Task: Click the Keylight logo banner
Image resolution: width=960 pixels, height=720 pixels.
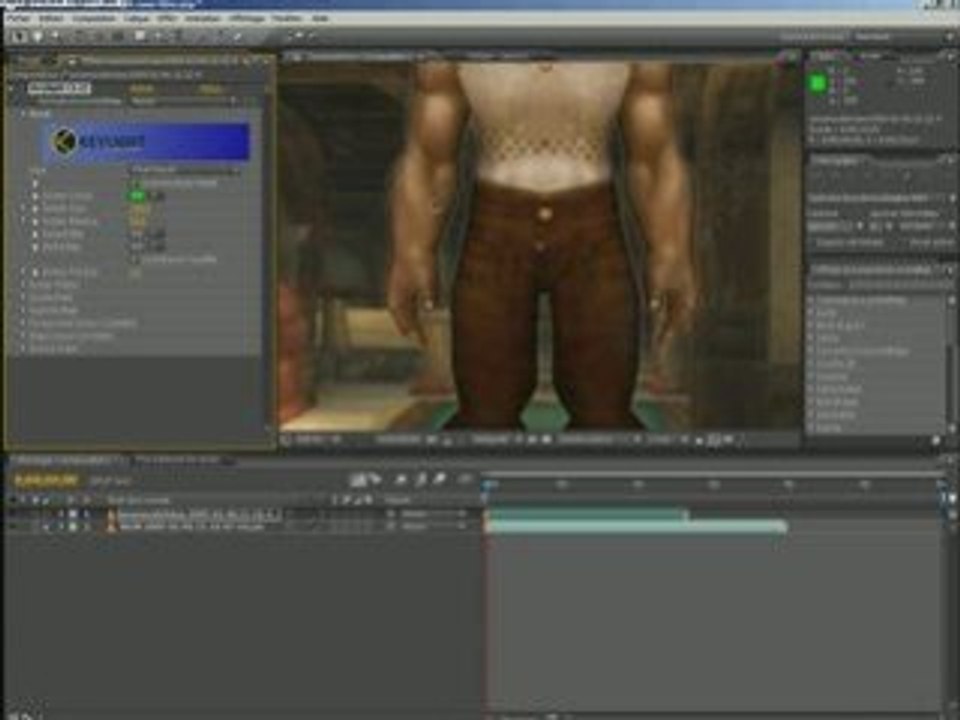Action: click(x=146, y=142)
